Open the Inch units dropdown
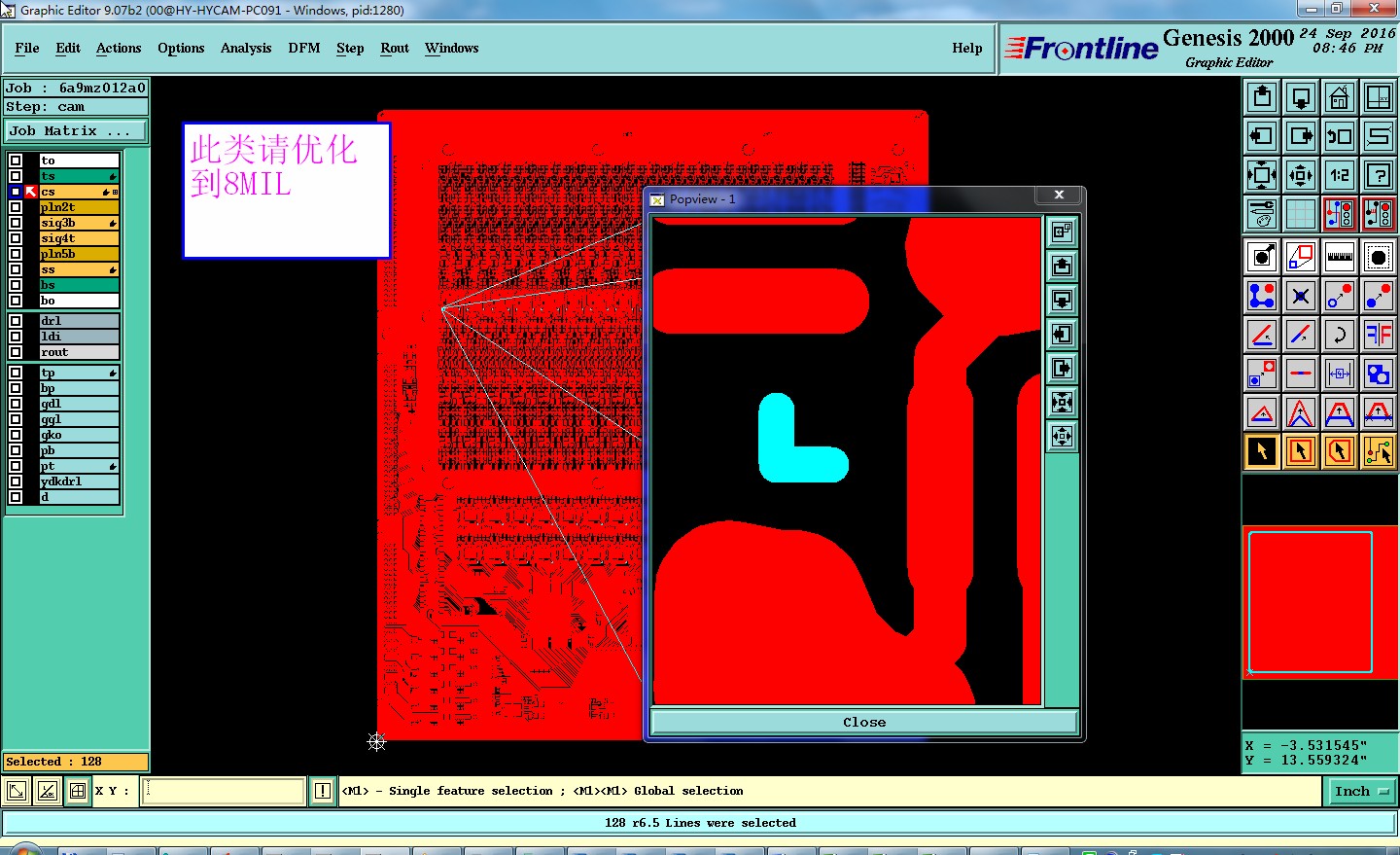This screenshot has width=1400, height=855. tap(1360, 792)
